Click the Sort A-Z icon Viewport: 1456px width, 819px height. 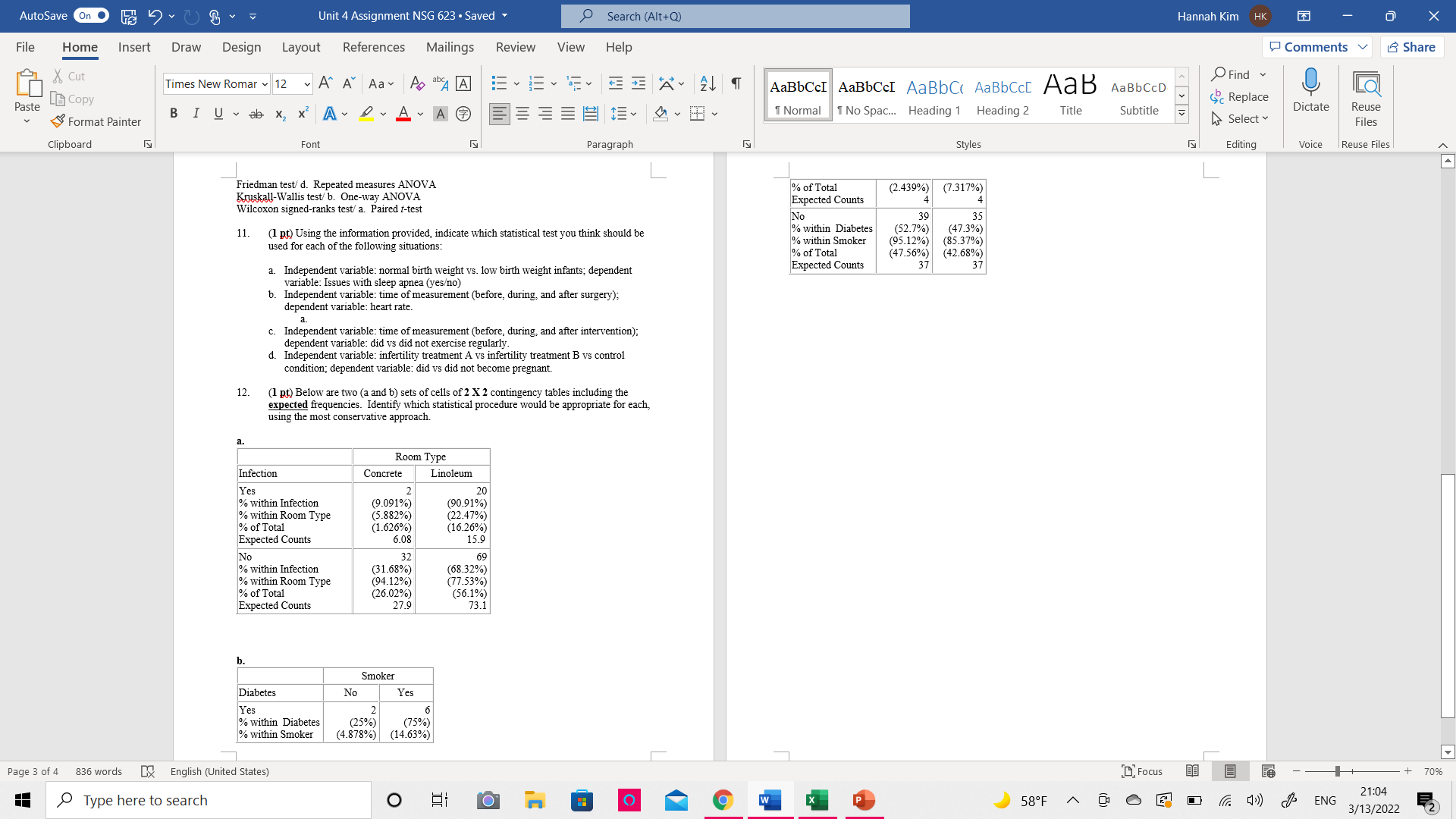(708, 83)
